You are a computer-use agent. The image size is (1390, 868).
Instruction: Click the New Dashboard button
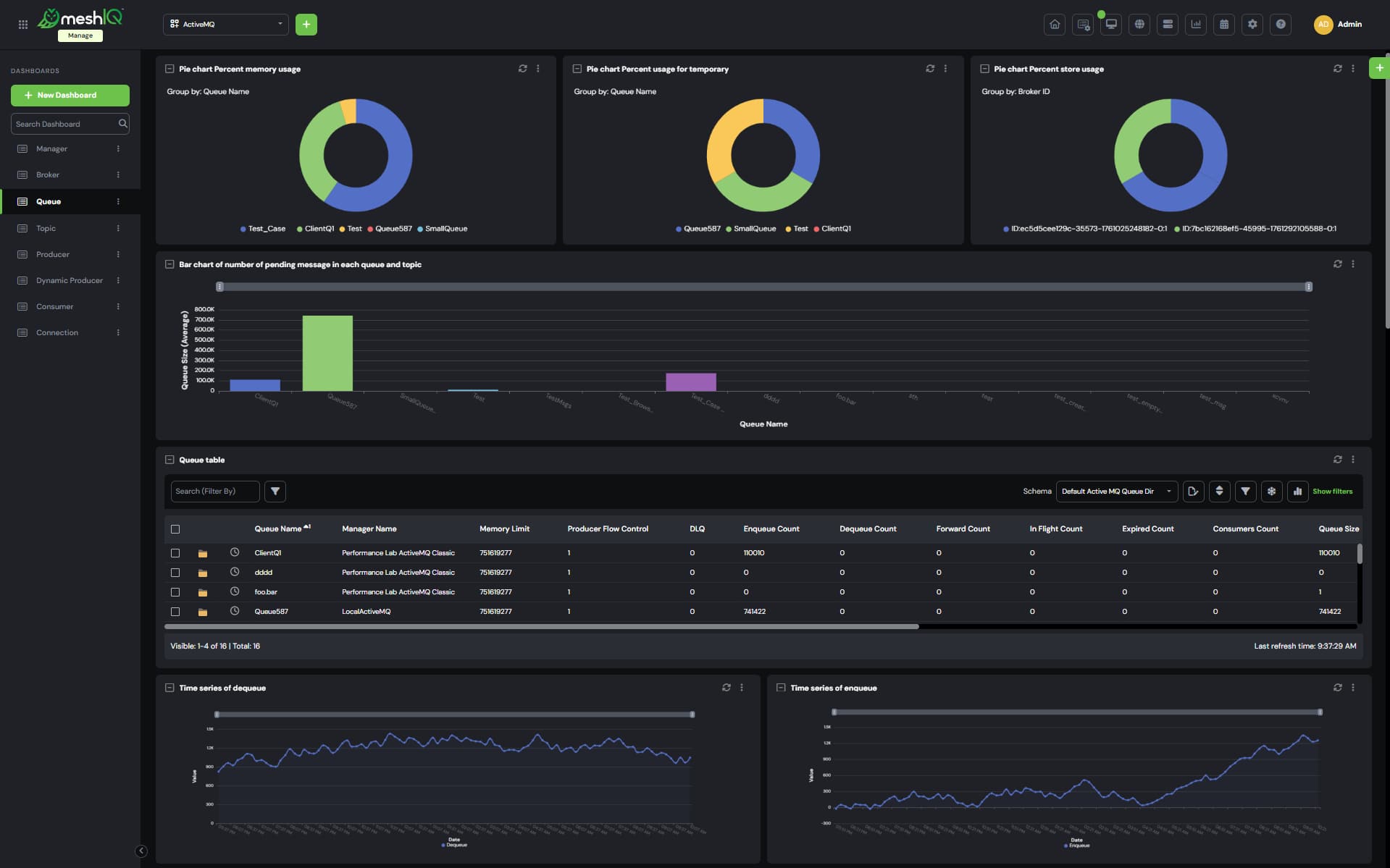click(x=70, y=95)
